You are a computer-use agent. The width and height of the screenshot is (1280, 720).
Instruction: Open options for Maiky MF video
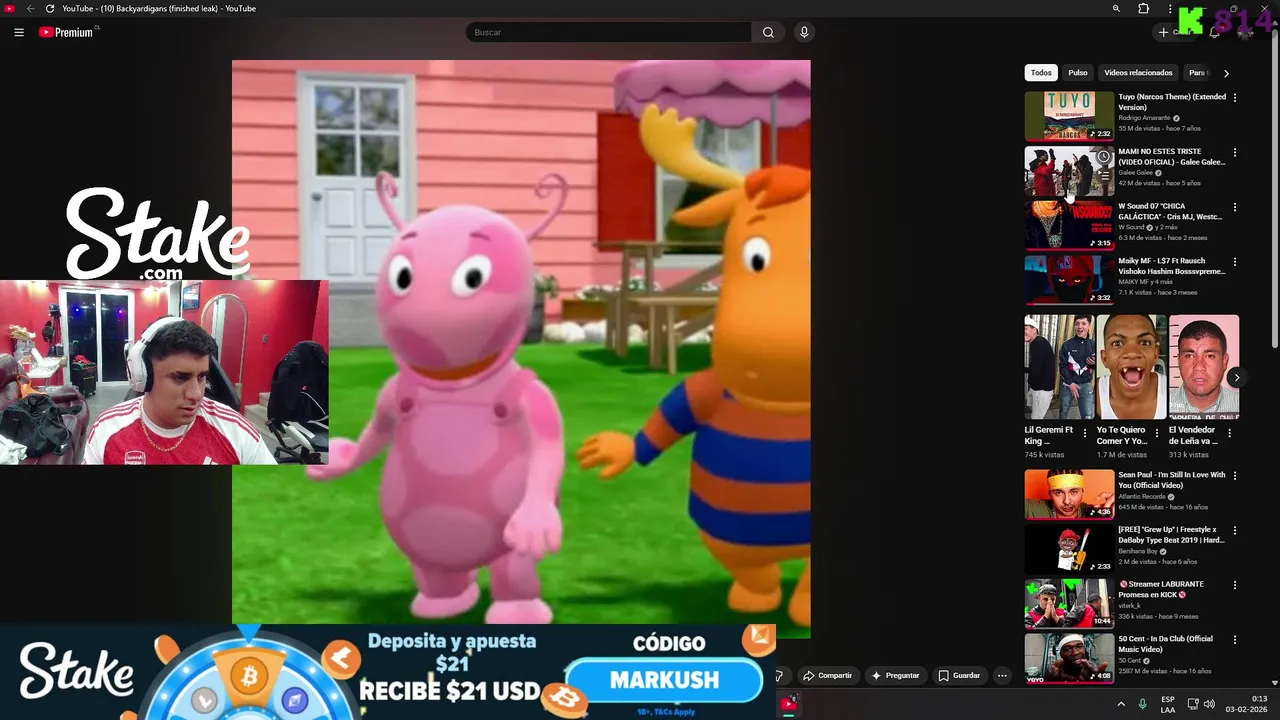pyautogui.click(x=1235, y=262)
